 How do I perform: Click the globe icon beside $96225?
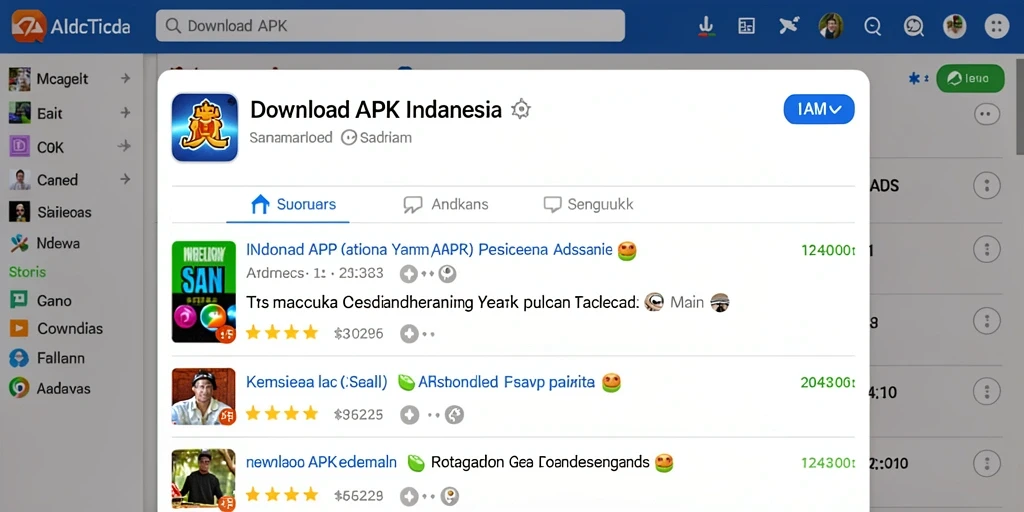pyautogui.click(x=454, y=414)
